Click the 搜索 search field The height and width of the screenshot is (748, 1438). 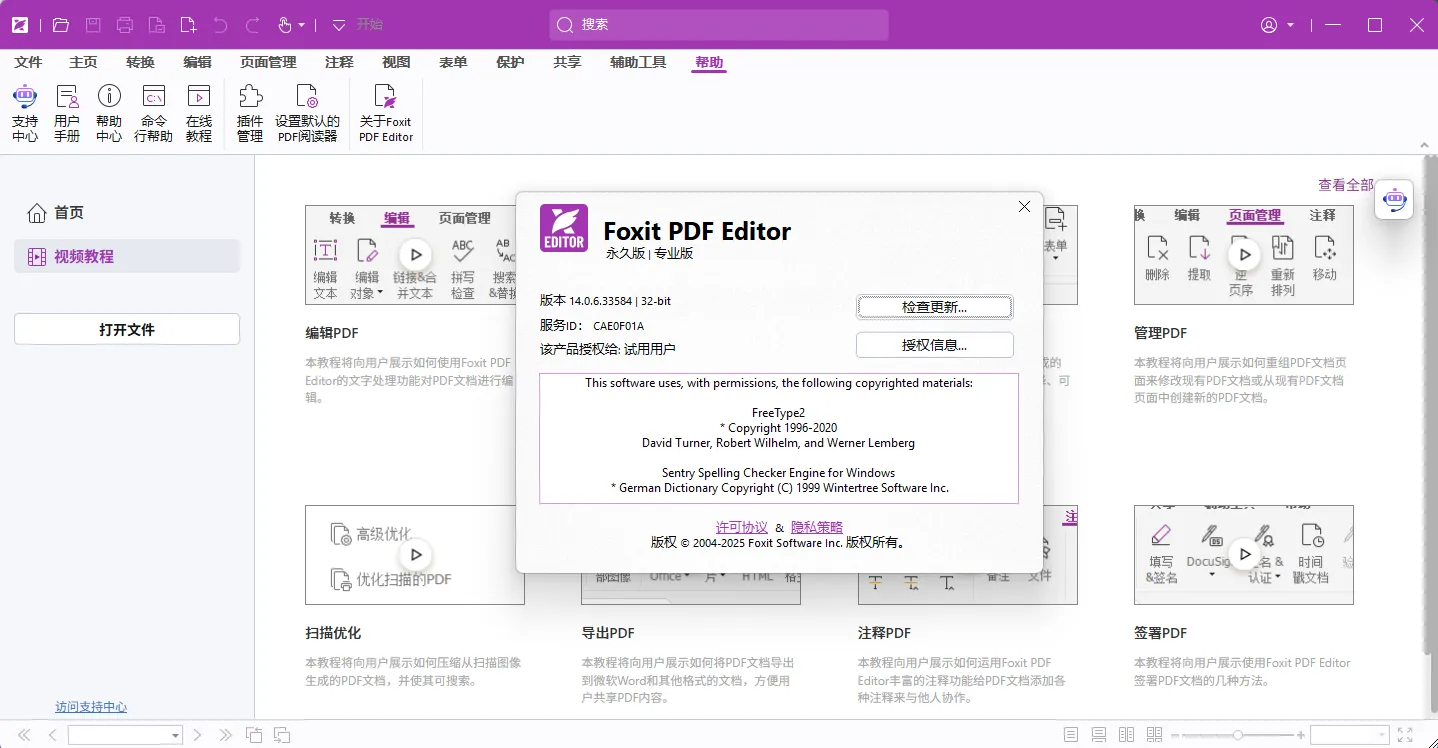point(719,25)
